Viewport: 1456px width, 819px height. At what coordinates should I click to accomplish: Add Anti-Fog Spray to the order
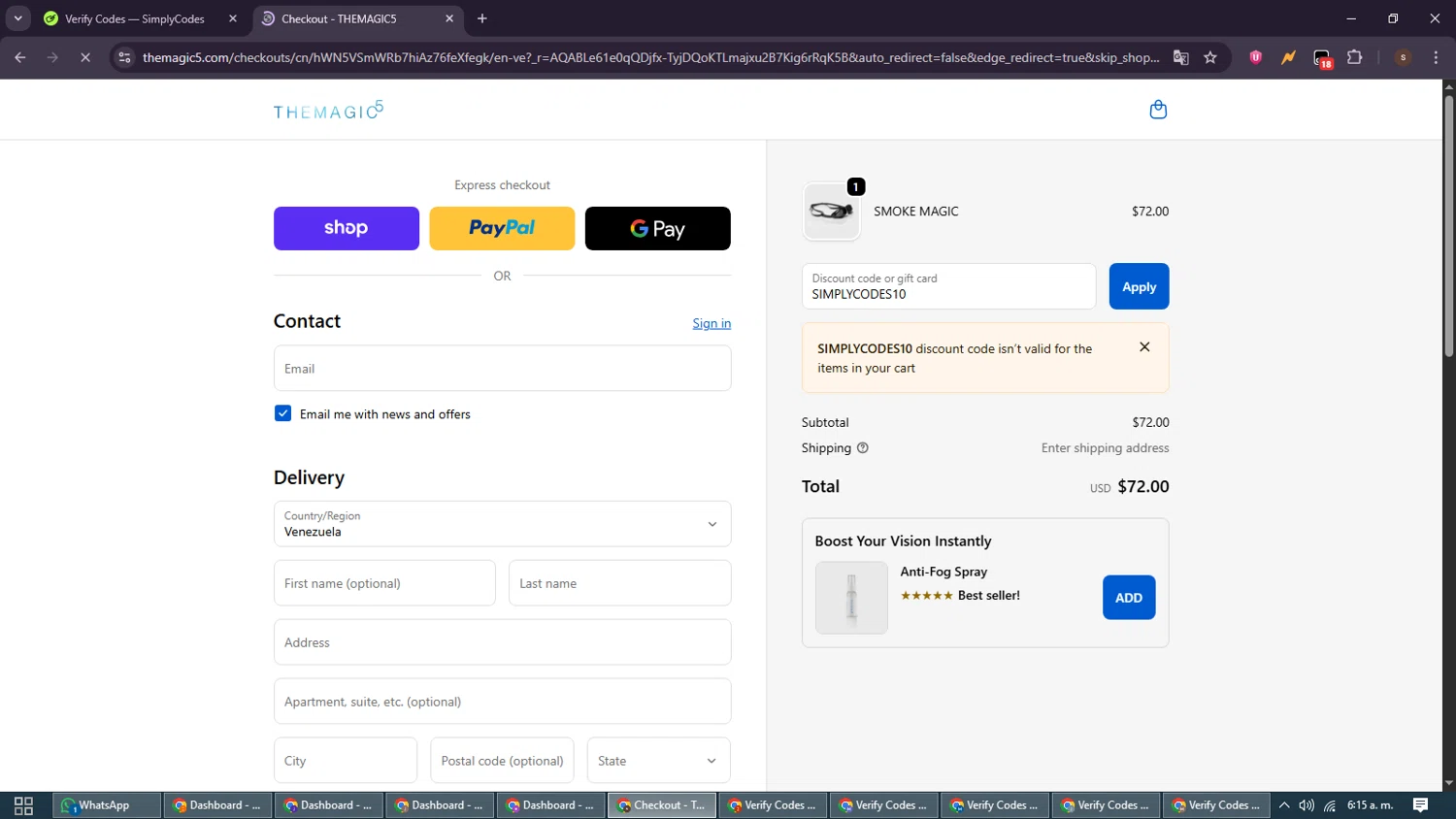1129,598
